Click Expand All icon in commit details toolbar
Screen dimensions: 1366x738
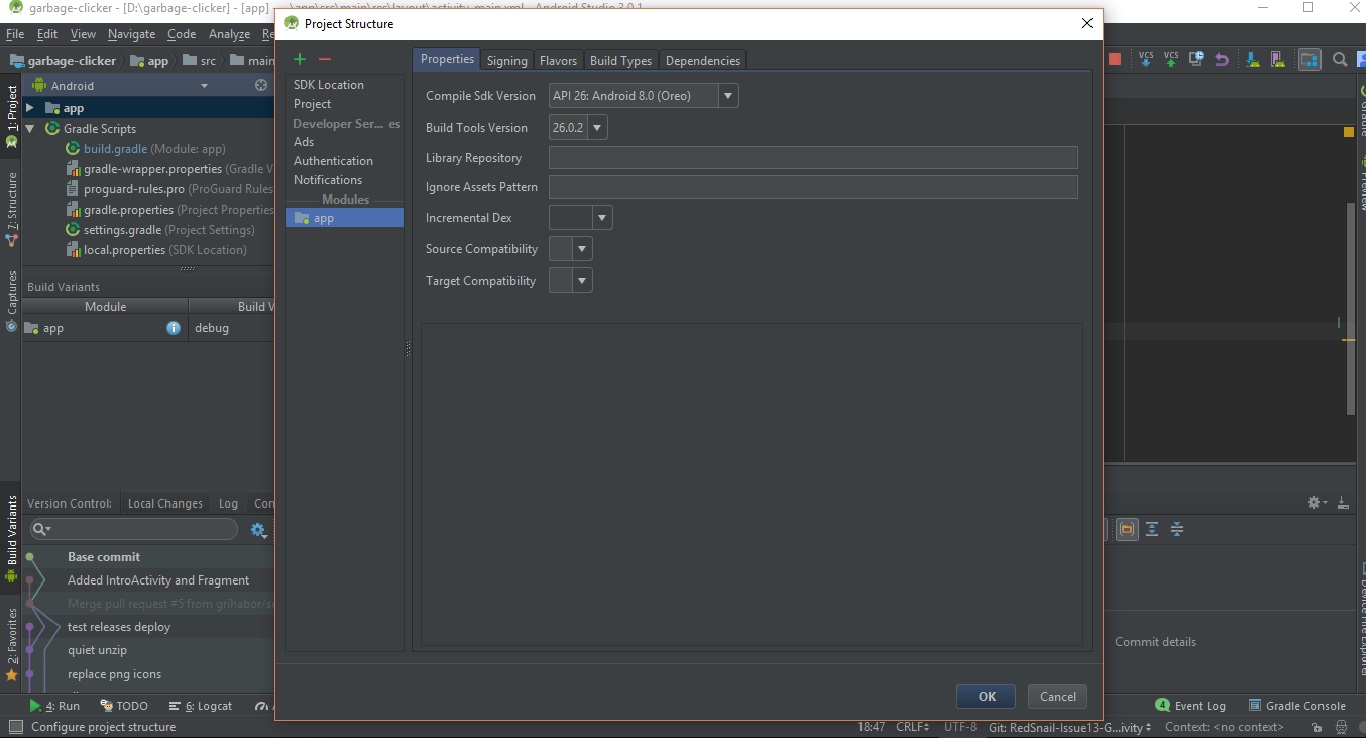(x=1152, y=529)
